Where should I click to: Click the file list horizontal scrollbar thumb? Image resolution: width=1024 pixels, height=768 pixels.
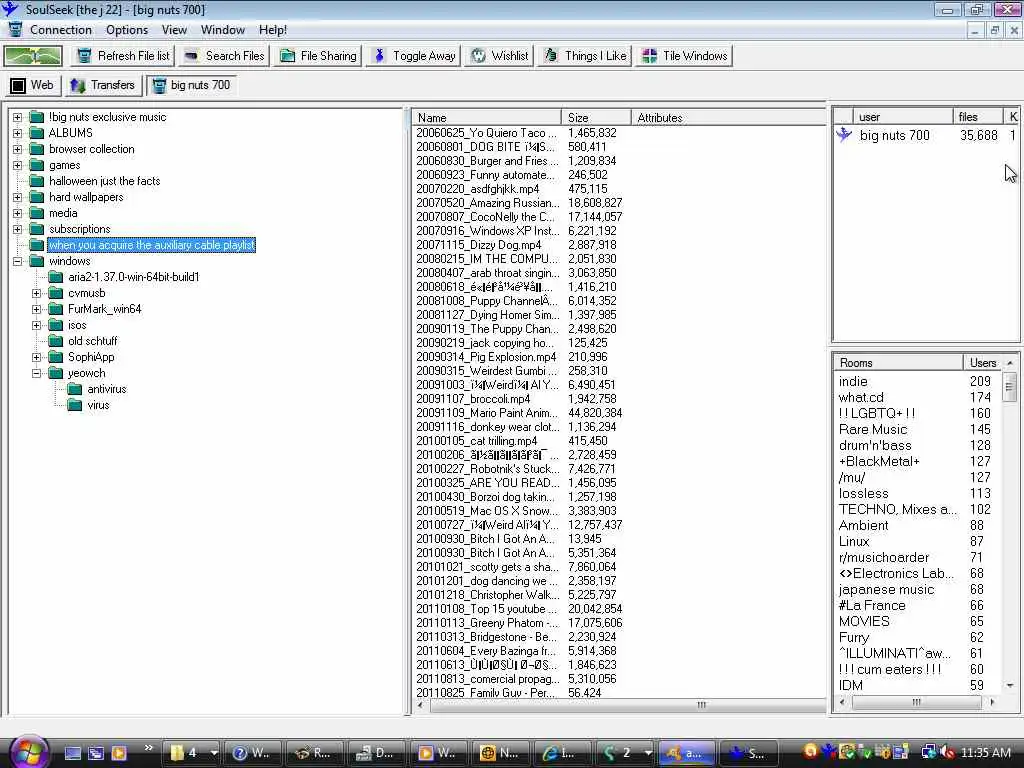pyautogui.click(x=701, y=705)
